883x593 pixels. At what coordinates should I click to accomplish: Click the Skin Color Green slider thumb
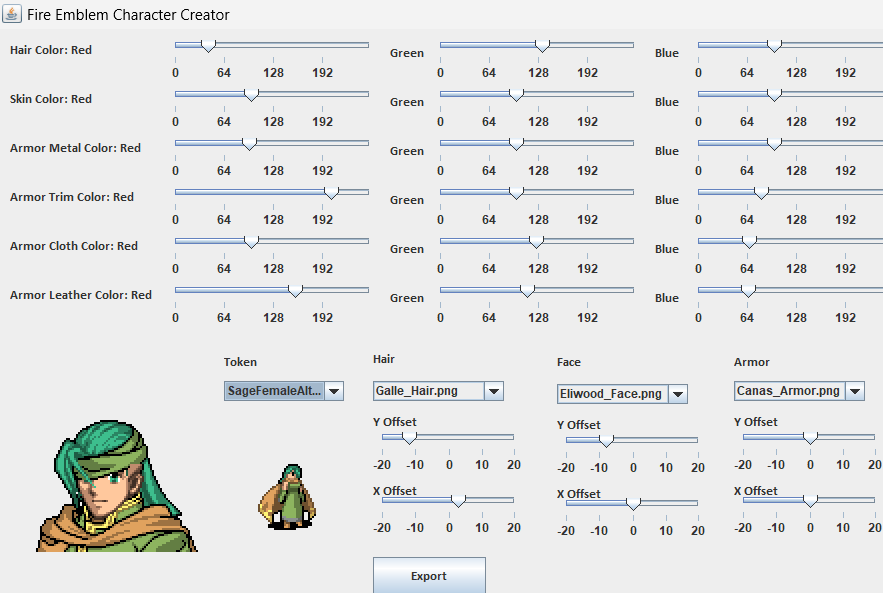[516, 95]
